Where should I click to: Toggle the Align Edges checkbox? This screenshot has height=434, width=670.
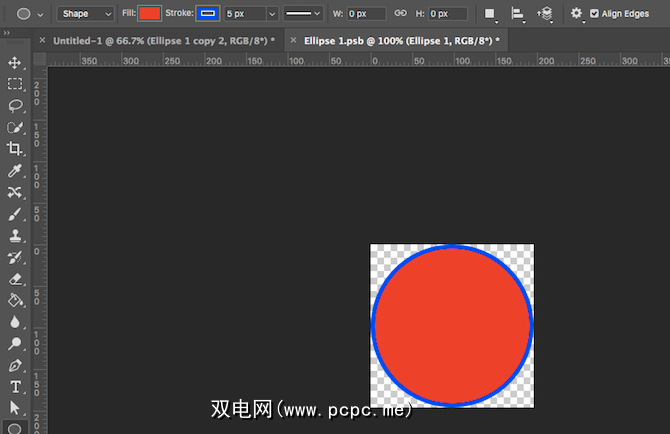tap(594, 14)
